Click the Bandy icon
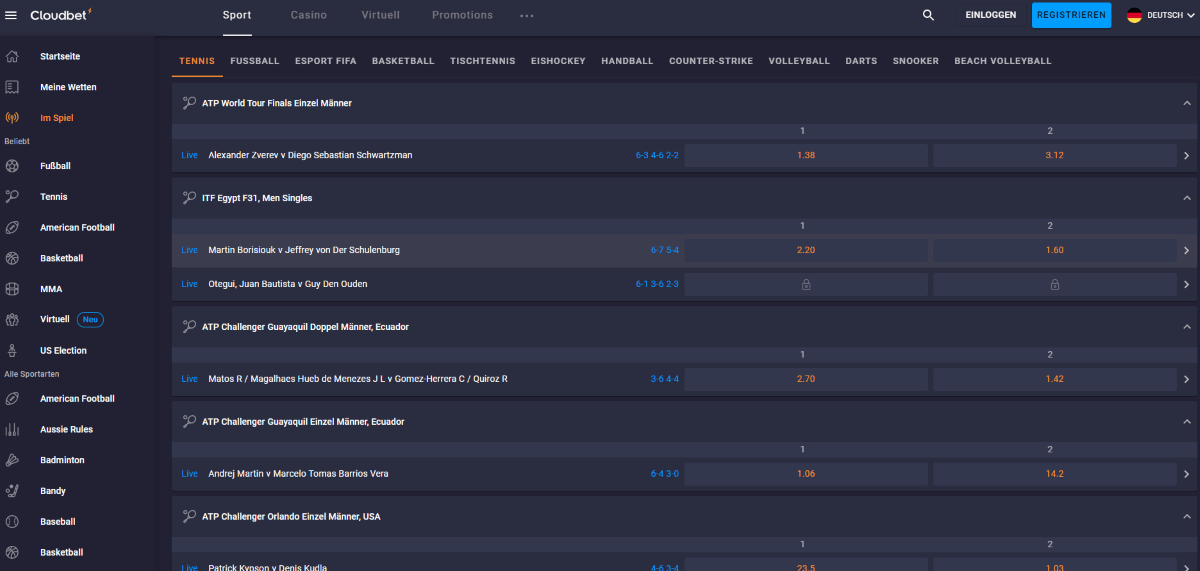The height and width of the screenshot is (571, 1200). [x=12, y=491]
